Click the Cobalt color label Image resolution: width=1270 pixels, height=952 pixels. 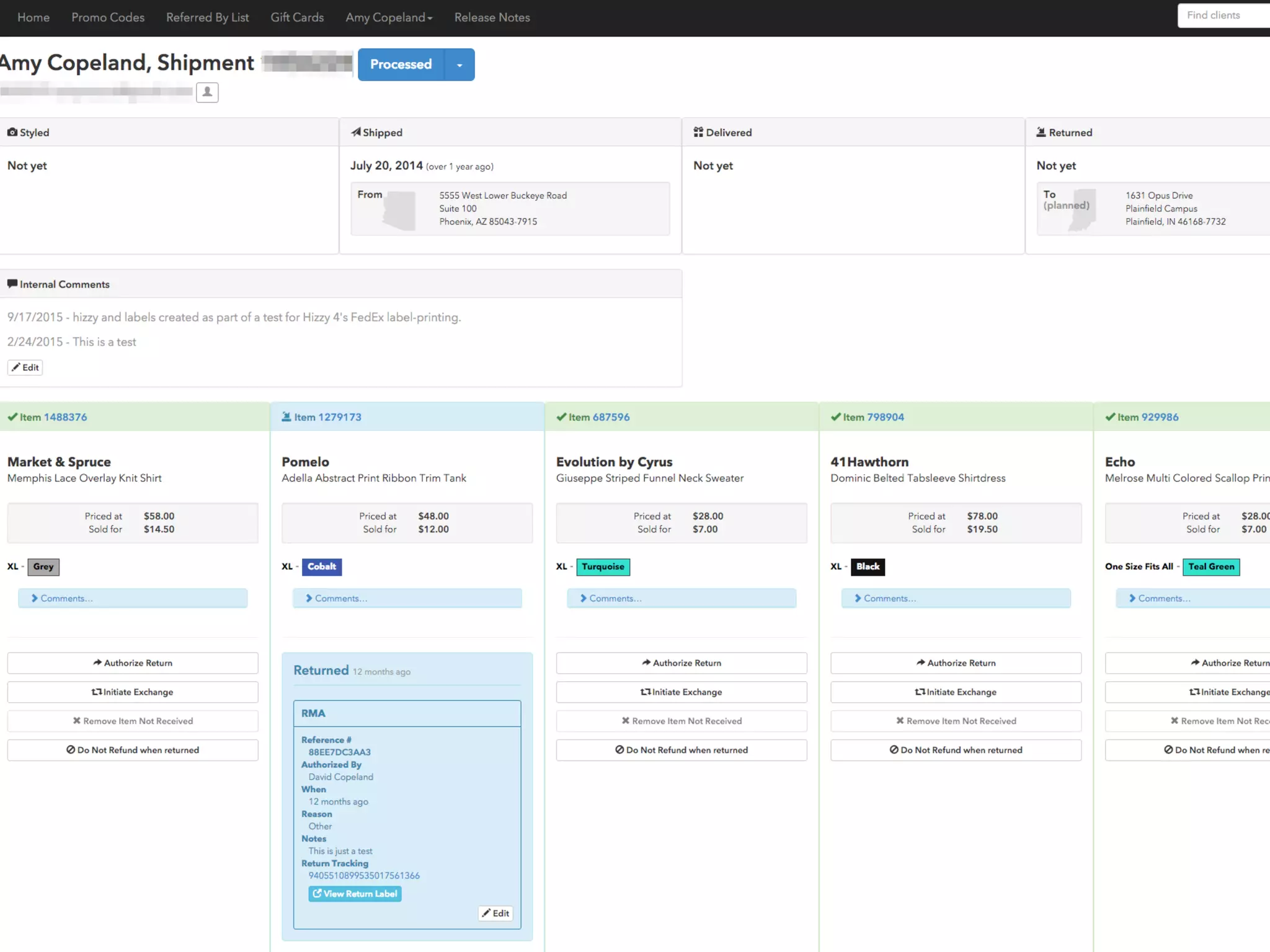tap(322, 566)
